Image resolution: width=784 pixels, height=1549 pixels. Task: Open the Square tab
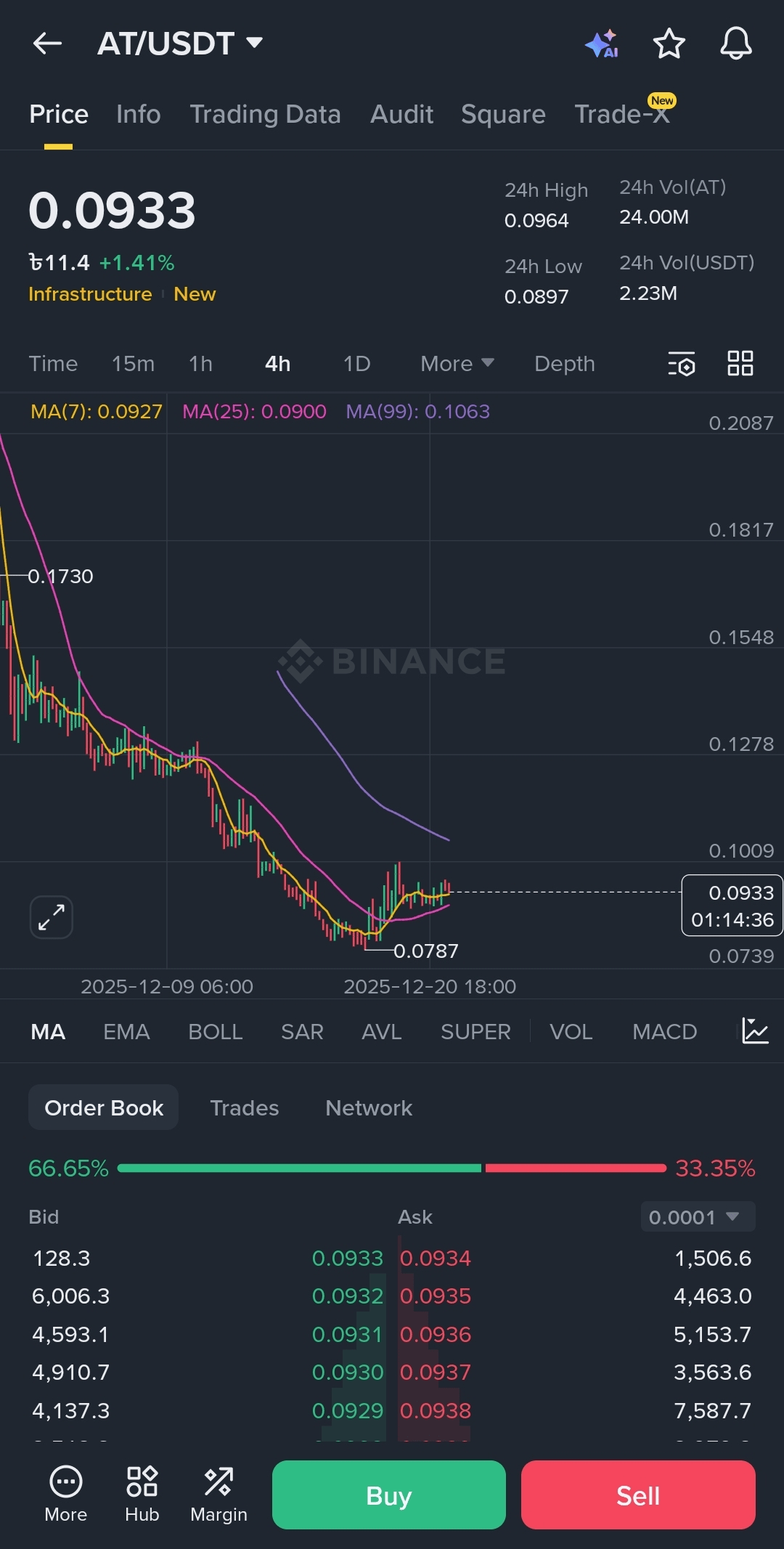coord(503,114)
